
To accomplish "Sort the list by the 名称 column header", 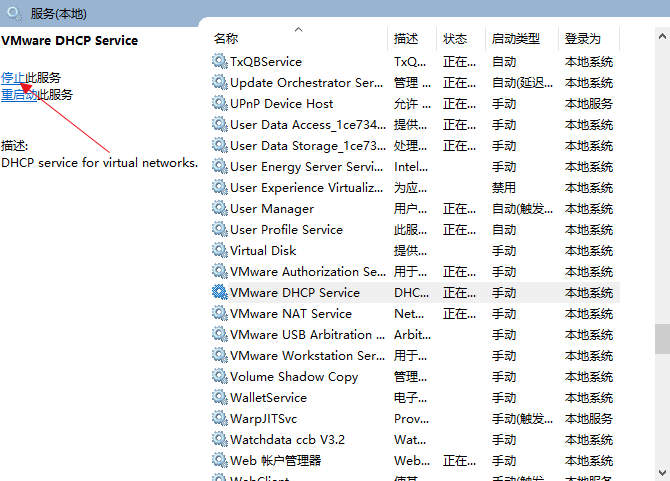I will click(226, 39).
